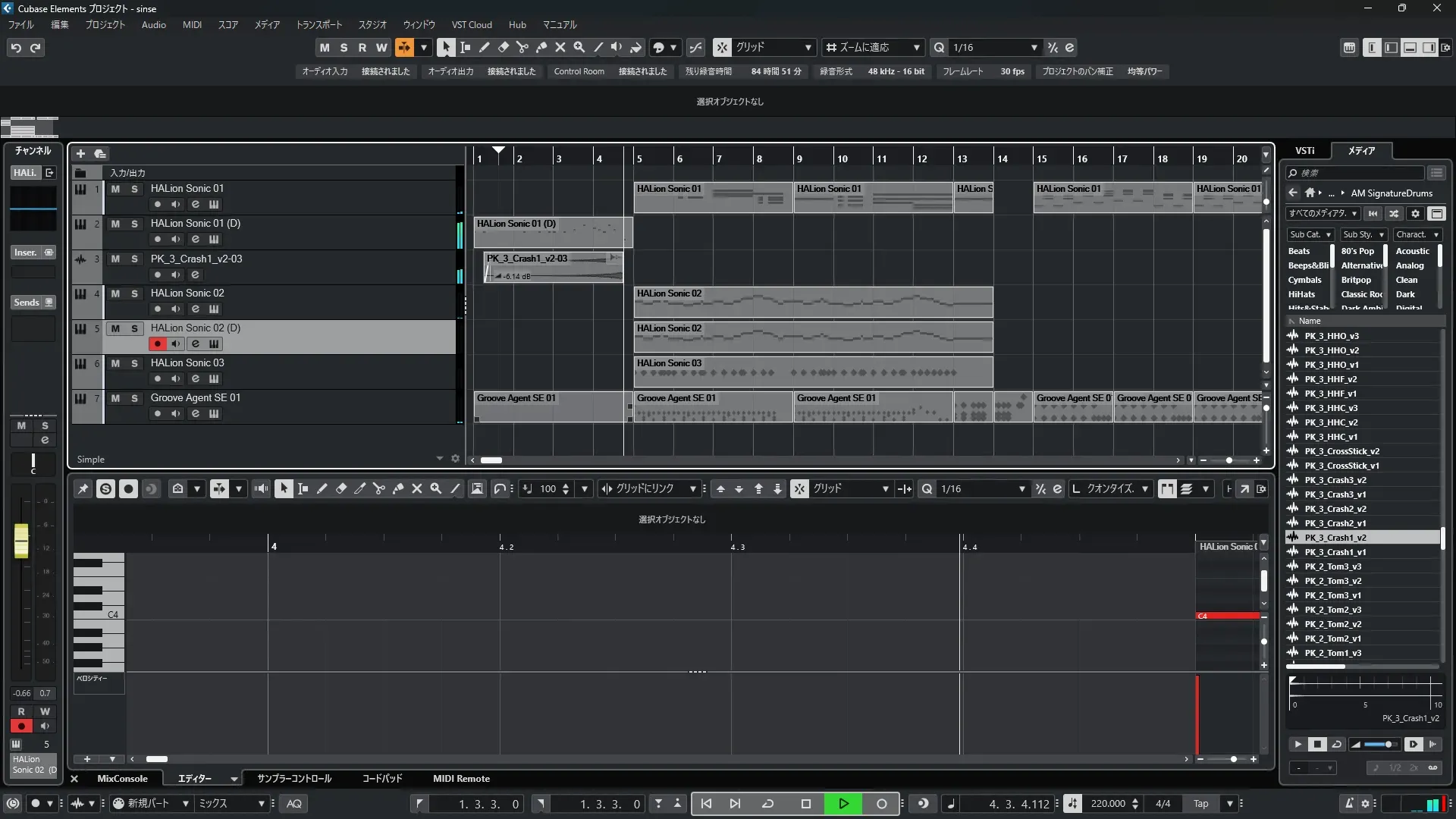Click the media preview volume slider
The height and width of the screenshot is (819, 1456).
[x=1382, y=745]
